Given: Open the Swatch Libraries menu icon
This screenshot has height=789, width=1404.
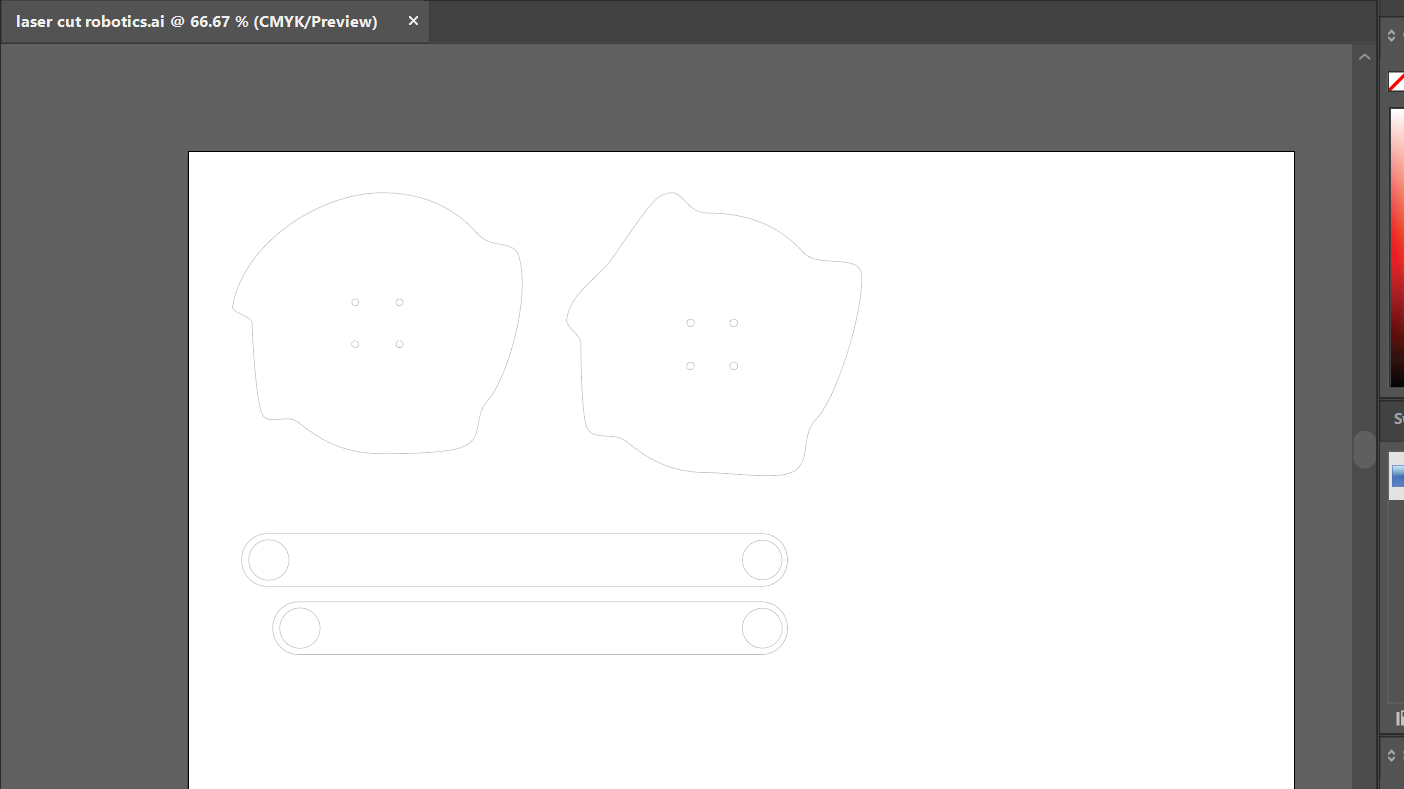Looking at the screenshot, I should click(1400, 718).
